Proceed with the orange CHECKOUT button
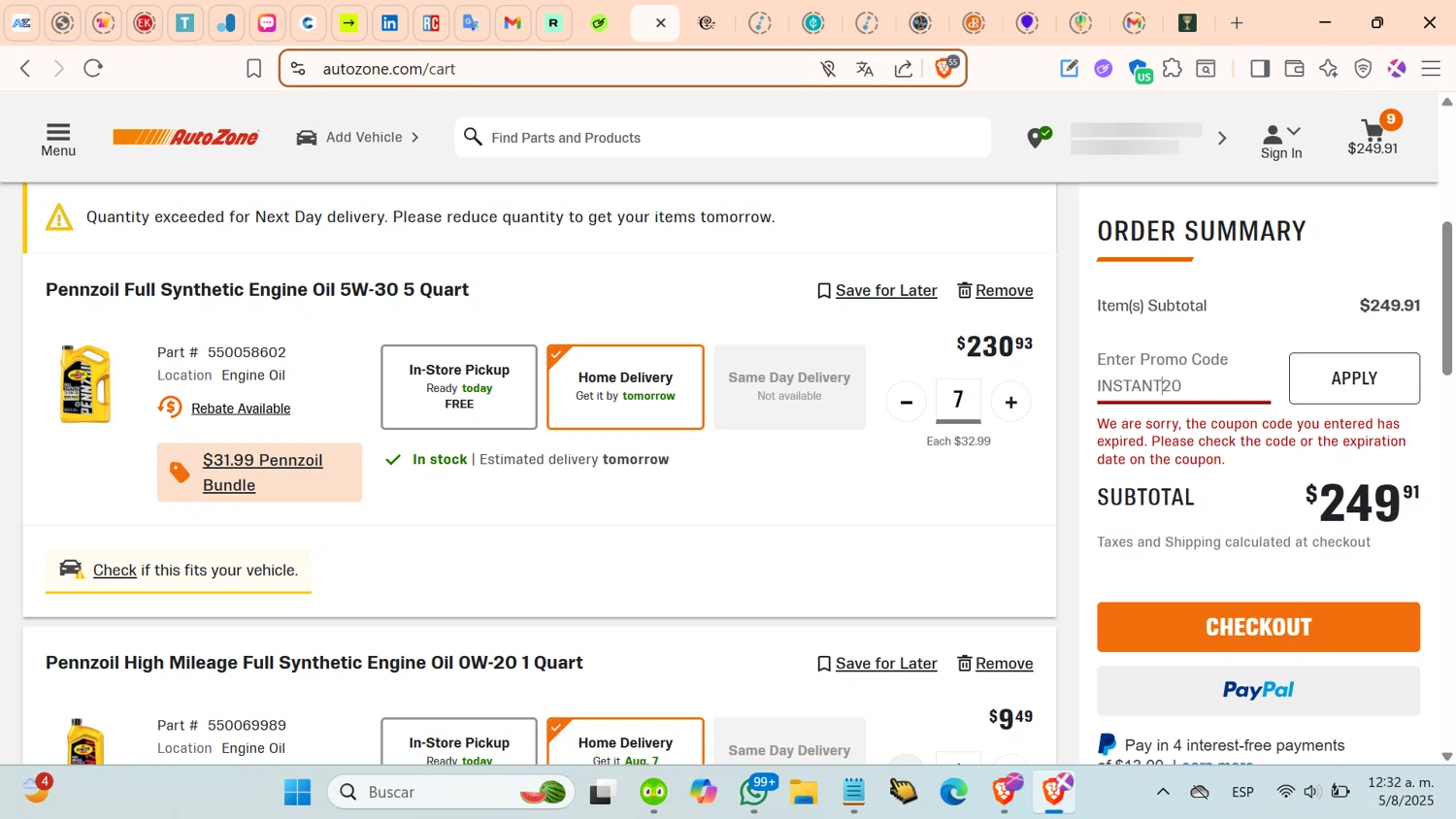This screenshot has height=819, width=1456. 1258,627
